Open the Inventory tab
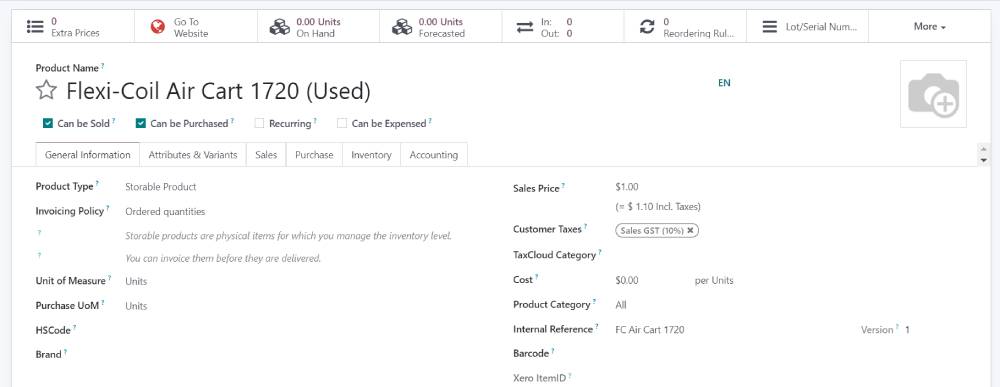This screenshot has width=1000, height=387. click(x=371, y=155)
